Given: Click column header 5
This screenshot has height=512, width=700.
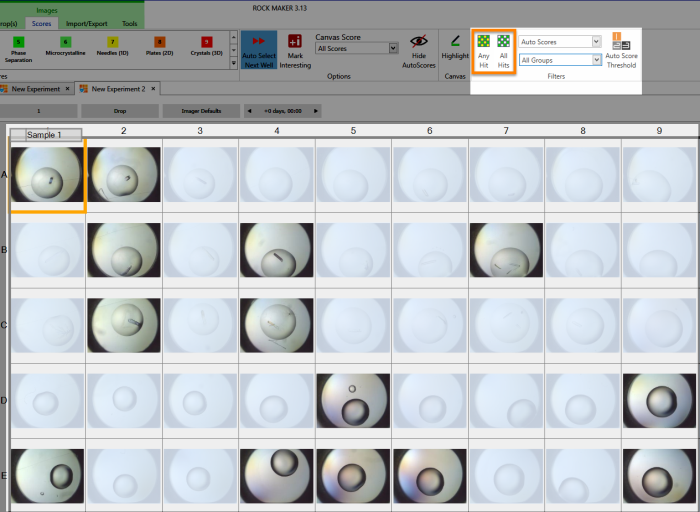Looking at the screenshot, I should pos(353,130).
